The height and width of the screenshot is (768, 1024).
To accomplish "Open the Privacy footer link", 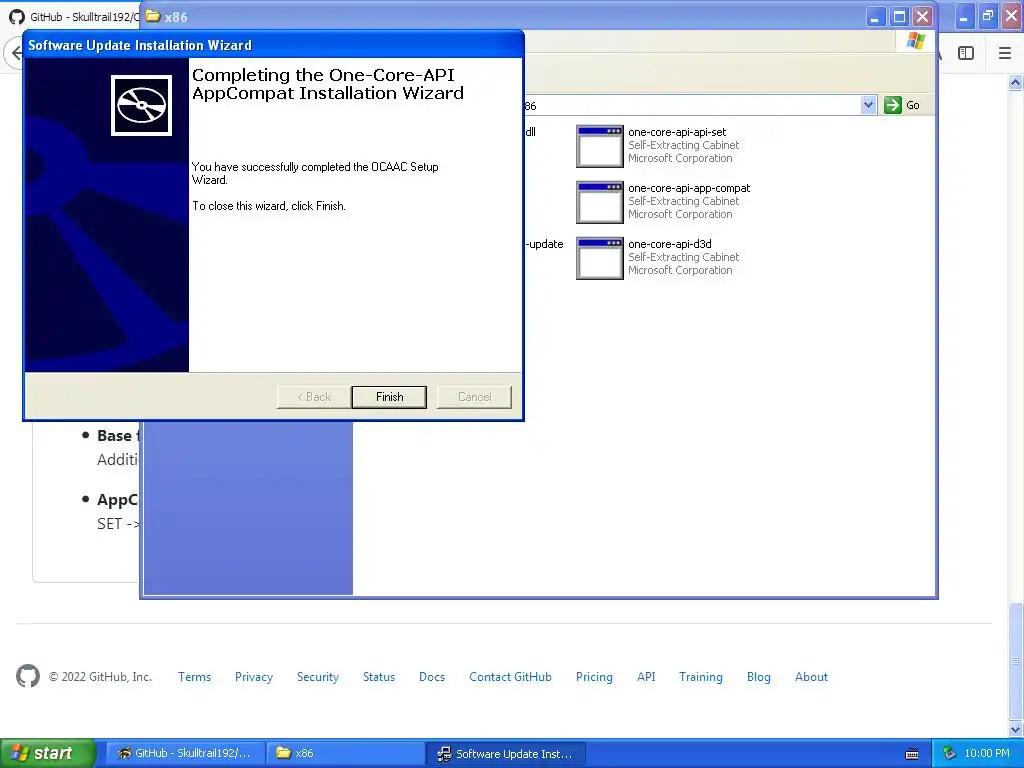I will (x=254, y=677).
